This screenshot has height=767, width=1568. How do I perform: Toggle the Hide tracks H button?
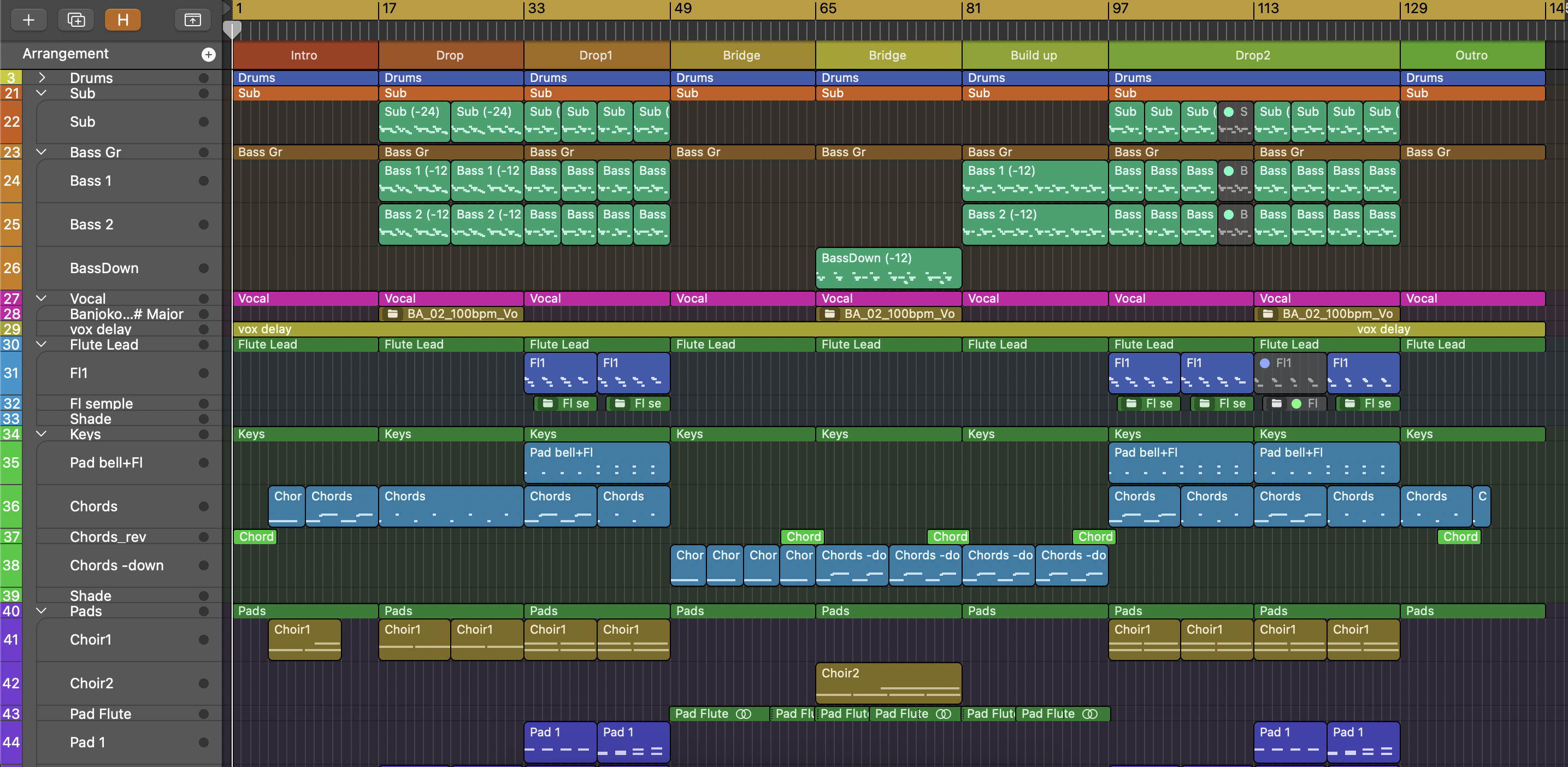pyautogui.click(x=122, y=20)
